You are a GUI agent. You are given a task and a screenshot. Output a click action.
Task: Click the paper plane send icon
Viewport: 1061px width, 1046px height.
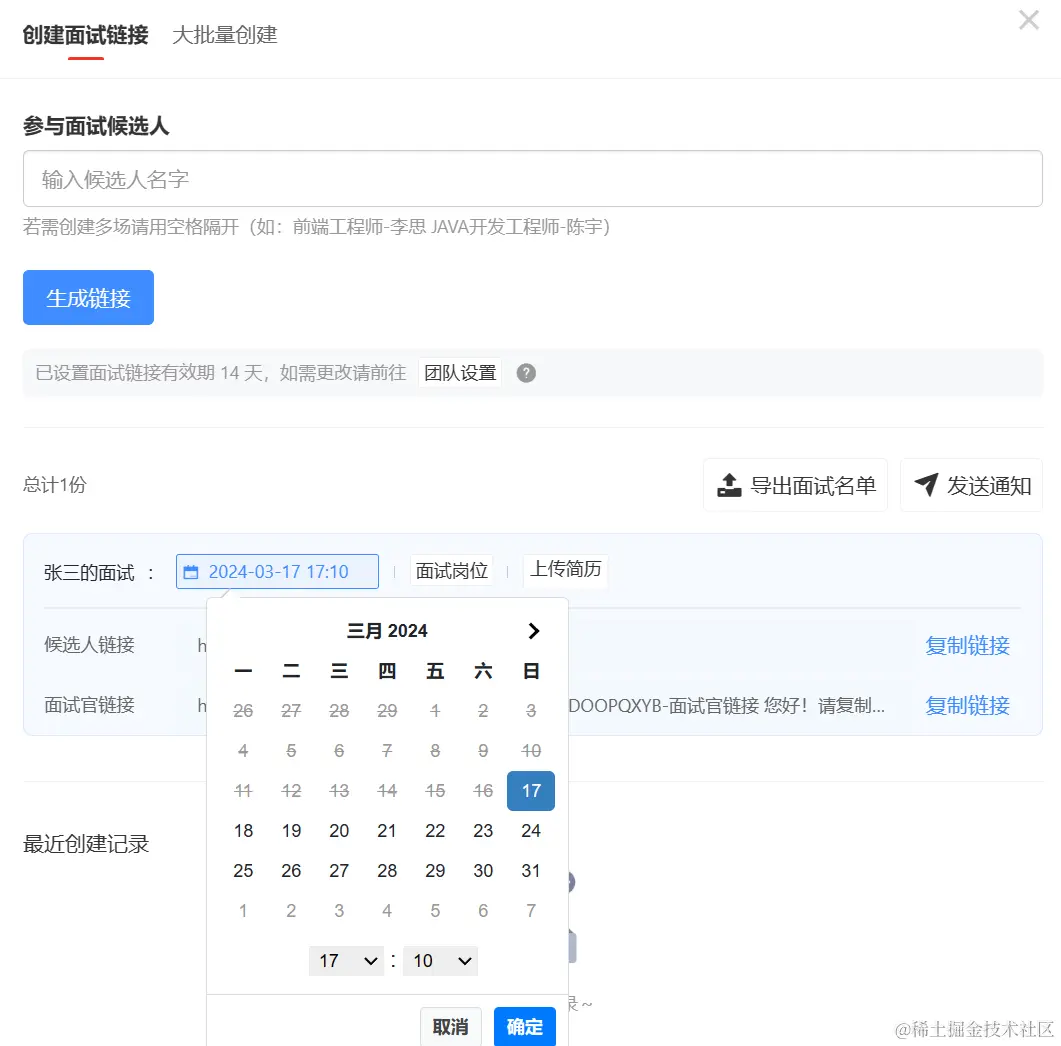point(926,484)
